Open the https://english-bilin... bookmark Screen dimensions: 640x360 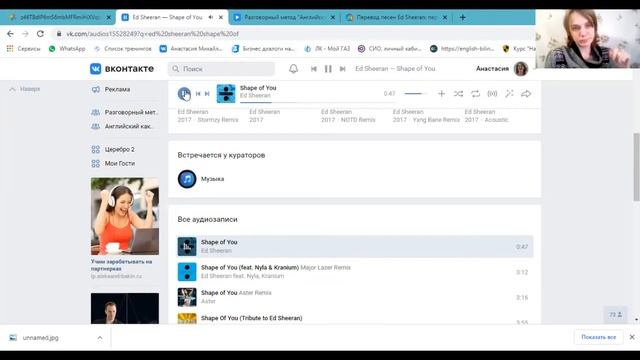point(462,49)
